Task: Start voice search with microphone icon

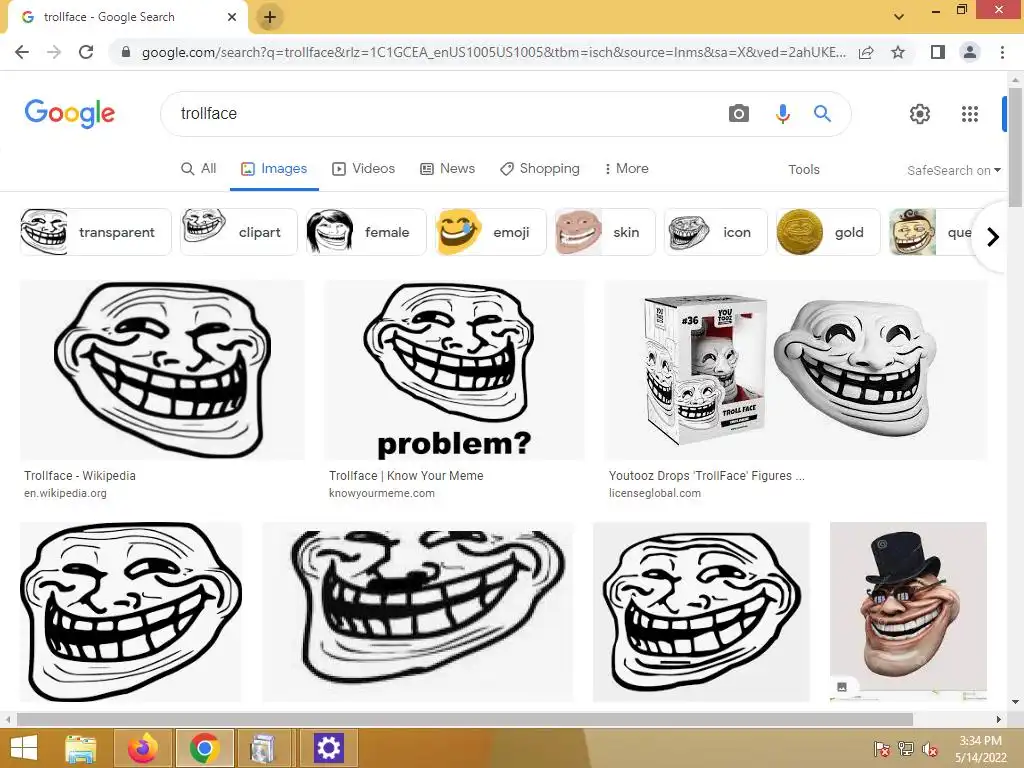Action: coord(782,114)
